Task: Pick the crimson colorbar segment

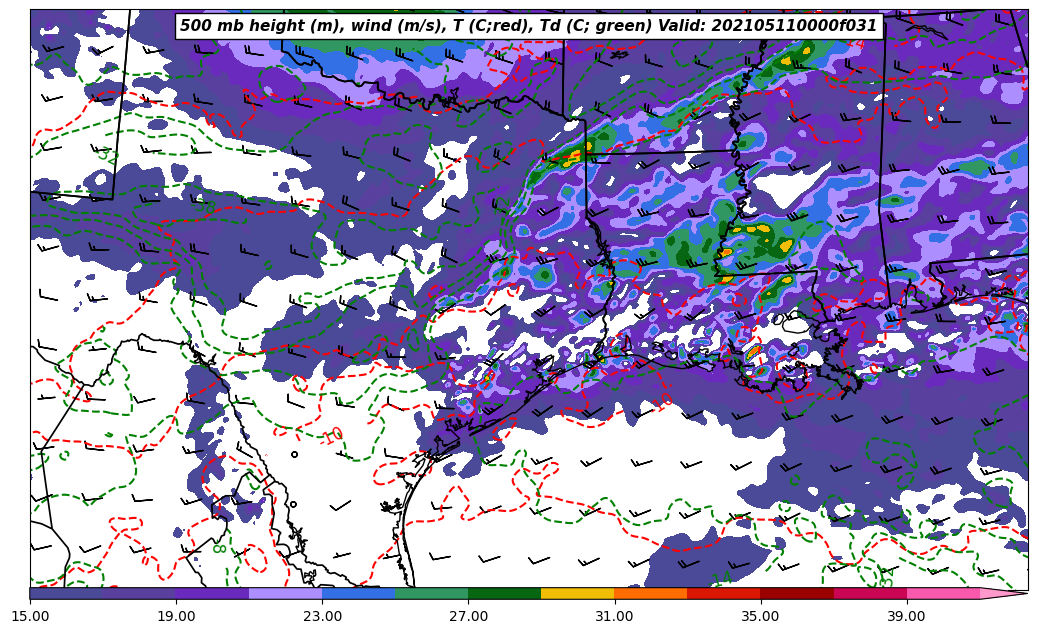Action: tap(869, 594)
